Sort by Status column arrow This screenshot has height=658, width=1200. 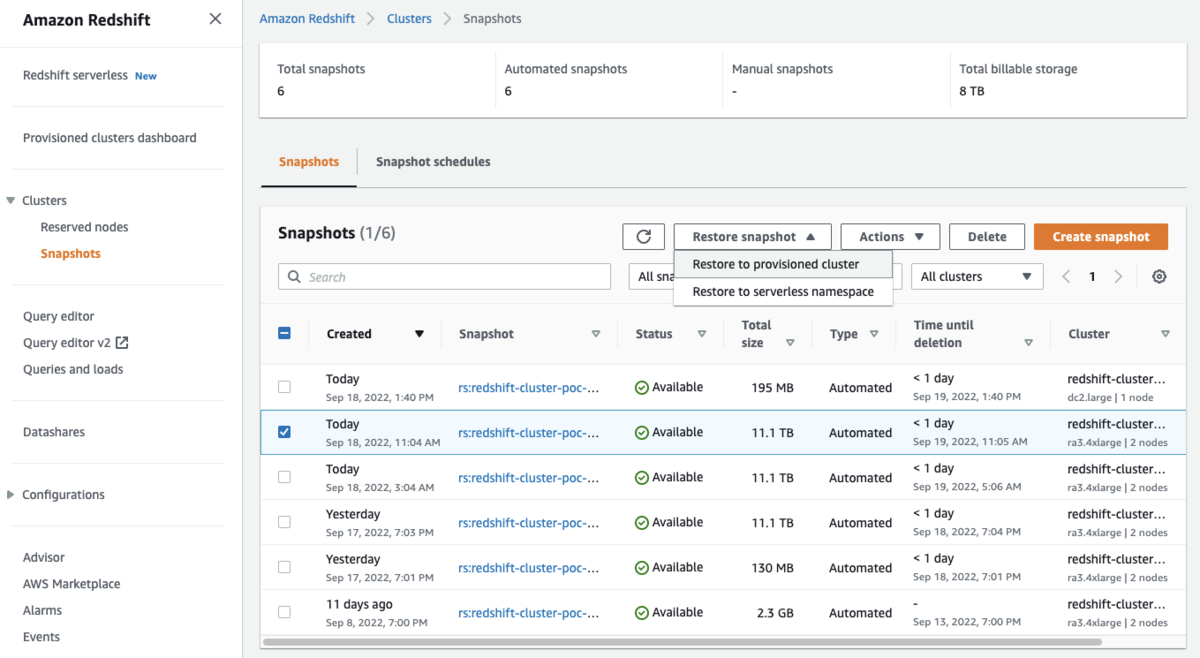[x=701, y=334]
